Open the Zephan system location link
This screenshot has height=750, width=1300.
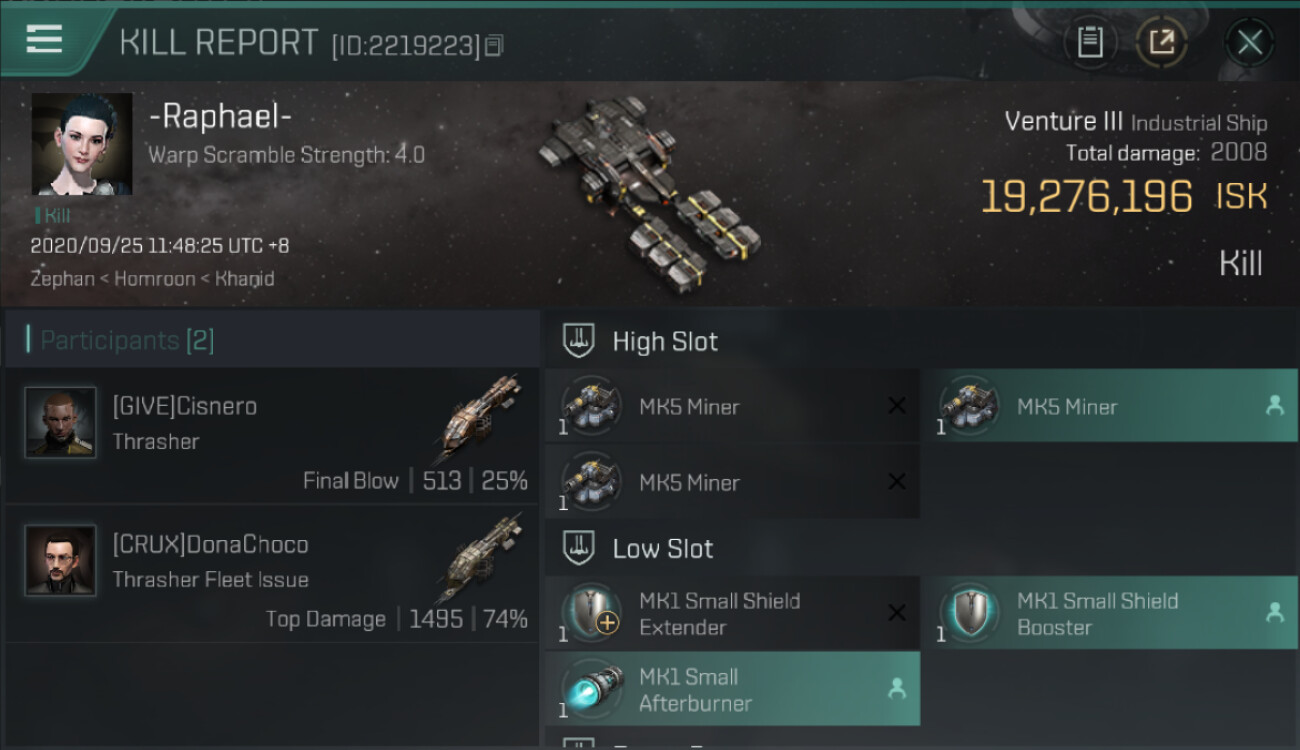62,278
